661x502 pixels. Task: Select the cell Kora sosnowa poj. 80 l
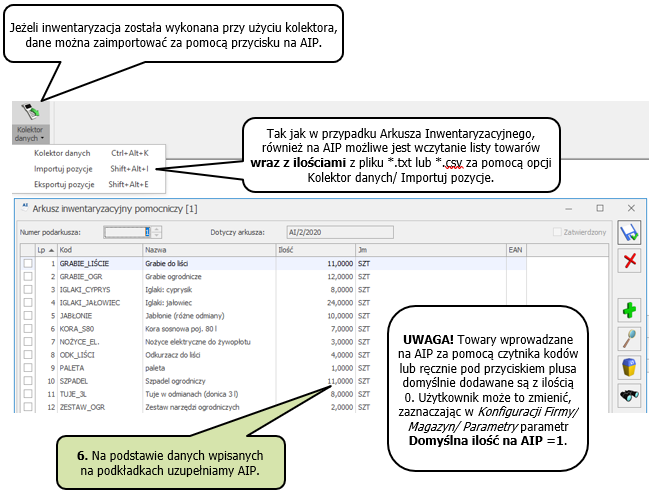(x=209, y=329)
